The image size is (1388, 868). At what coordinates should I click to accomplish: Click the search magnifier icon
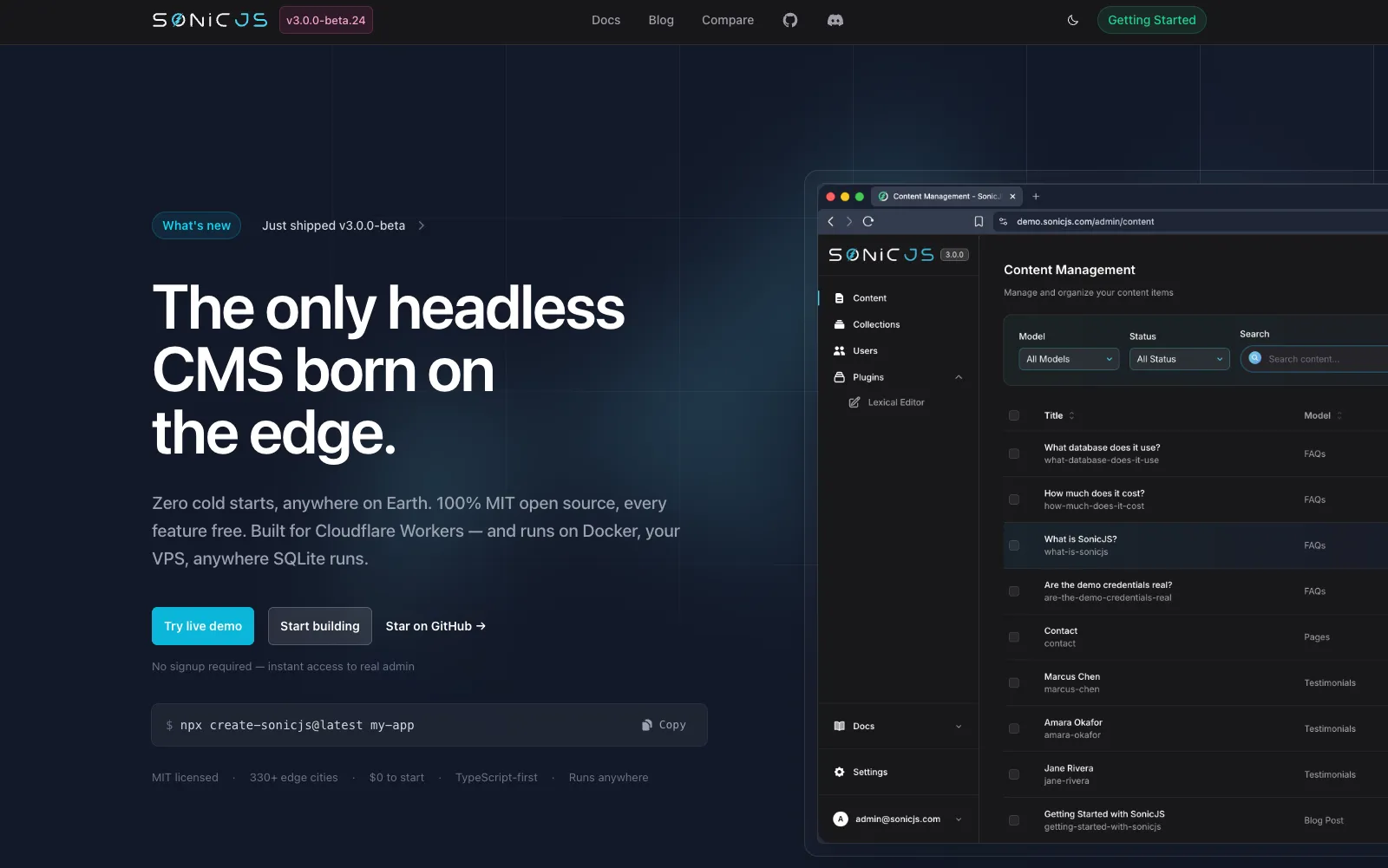(1254, 358)
